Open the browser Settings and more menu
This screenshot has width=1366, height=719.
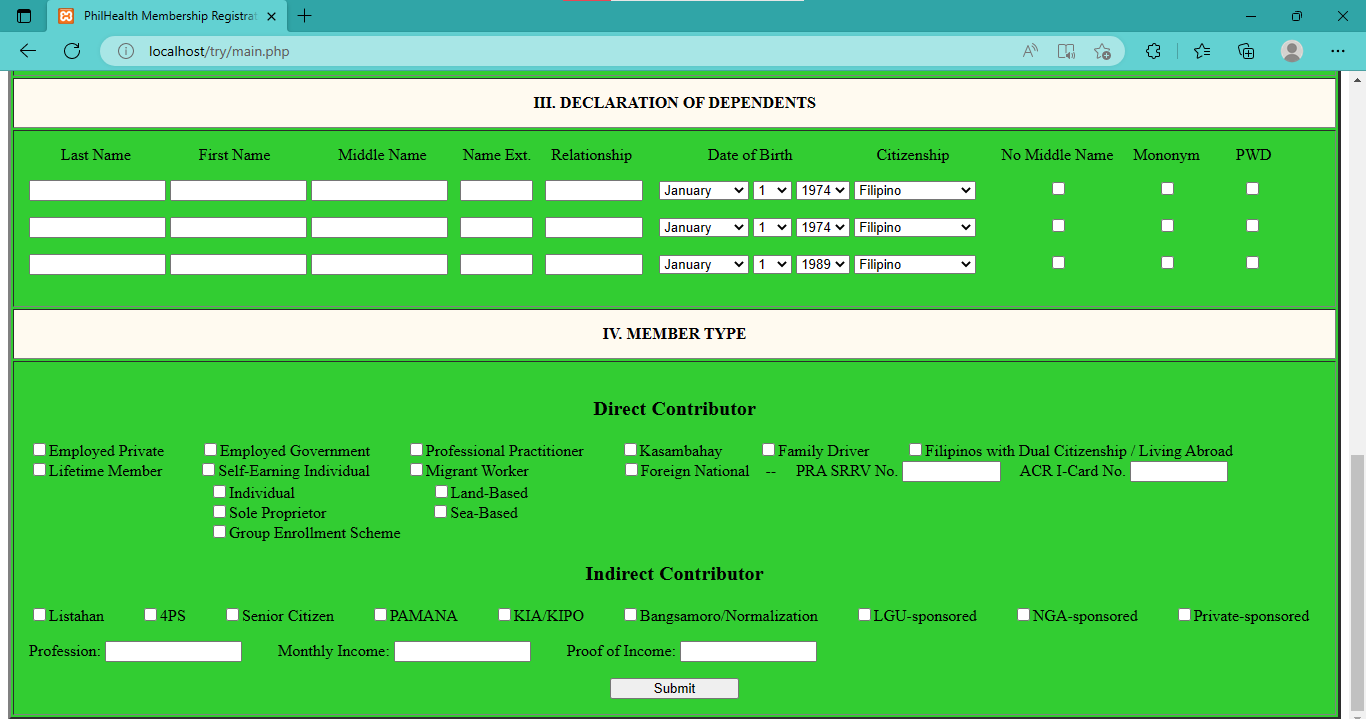pos(1337,51)
